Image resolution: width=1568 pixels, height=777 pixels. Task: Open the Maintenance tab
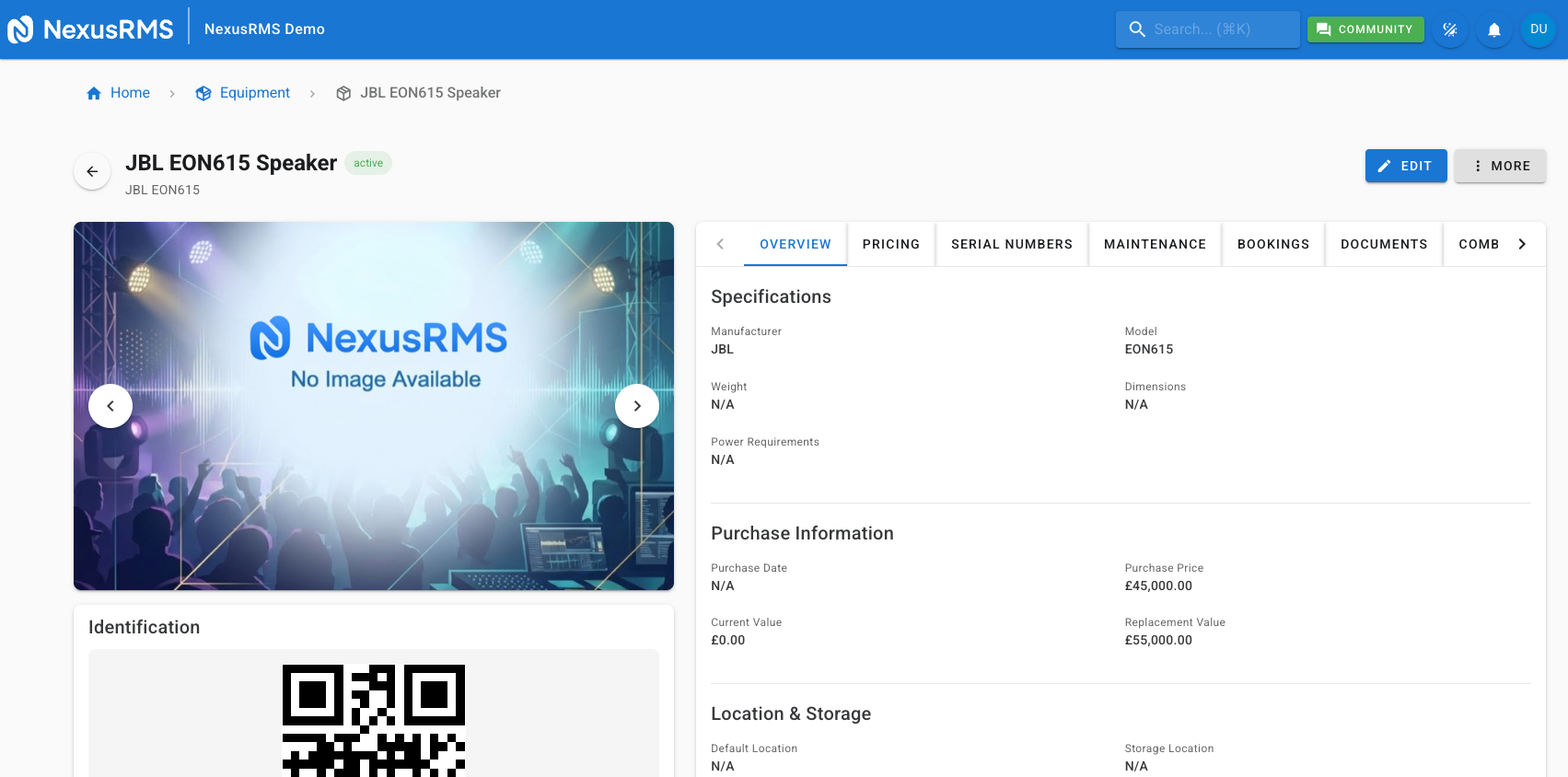1155,244
